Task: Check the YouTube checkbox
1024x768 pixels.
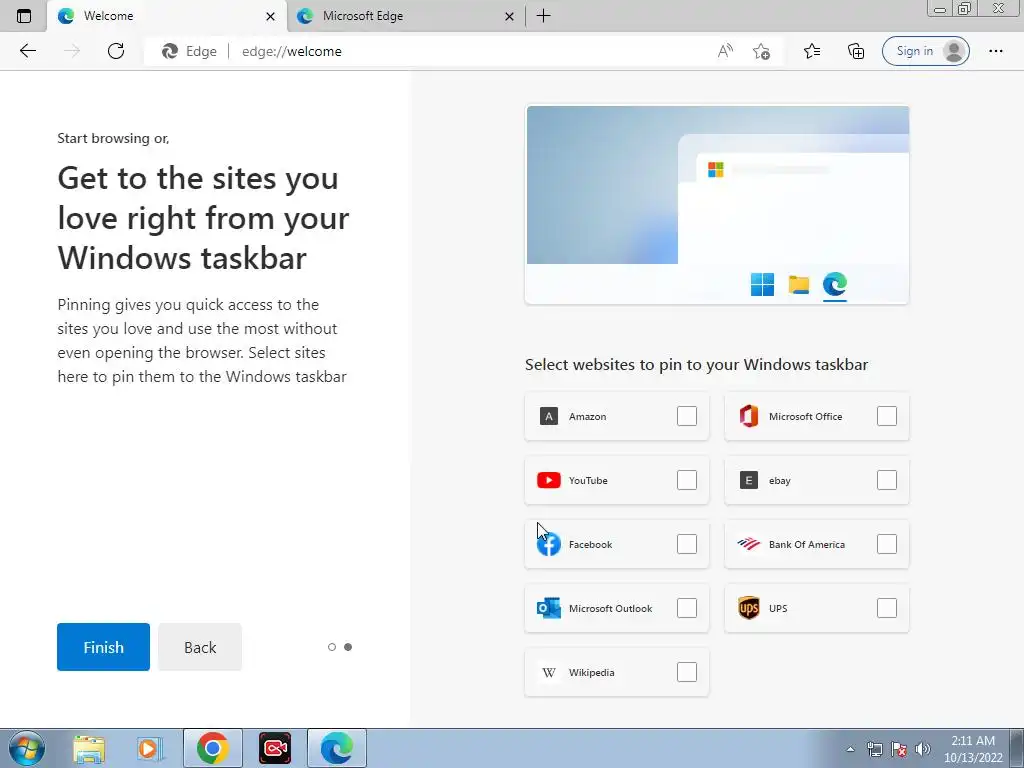Action: (687, 480)
